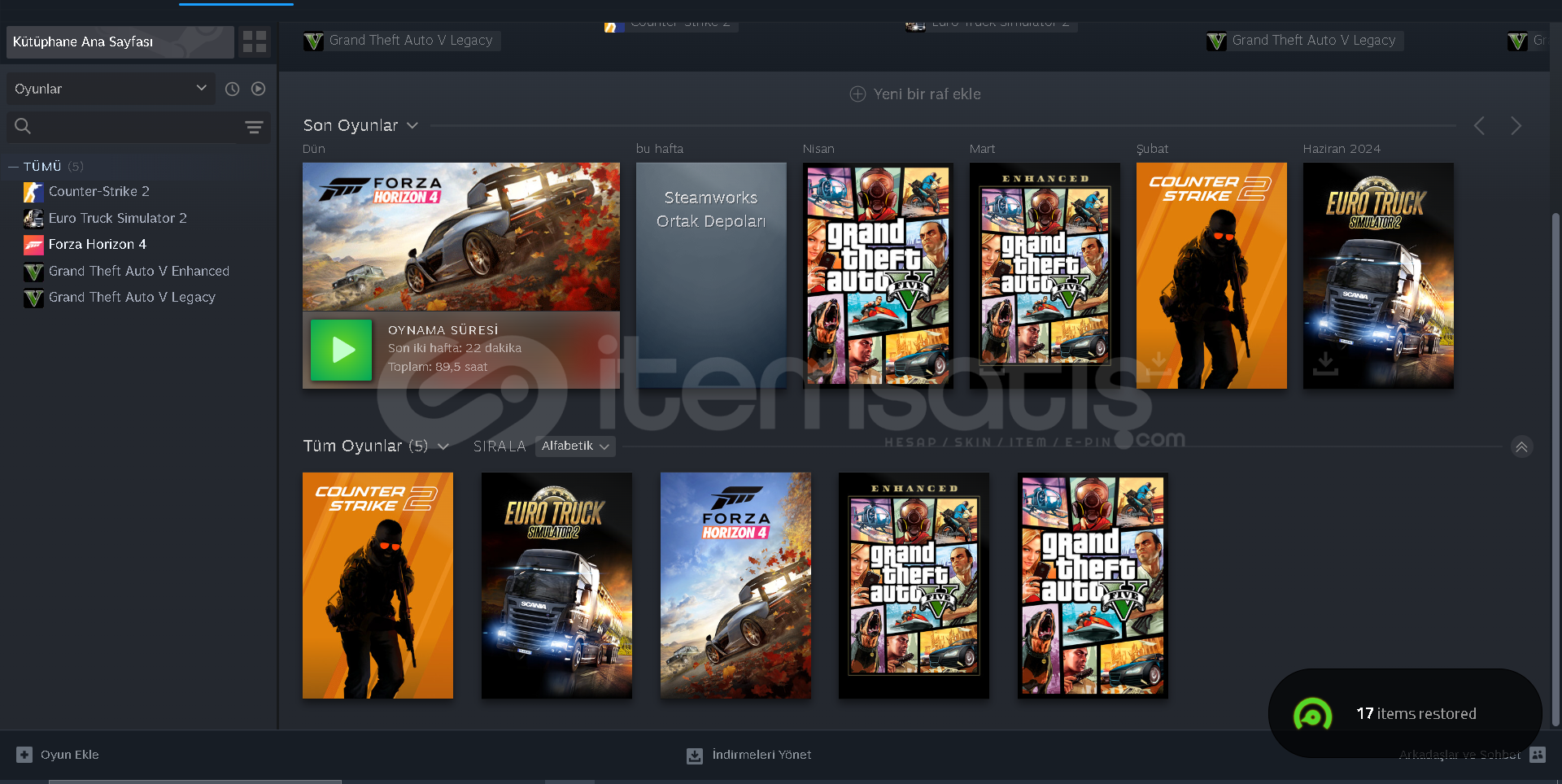Screen dimensions: 1562x784
Task: Select Forza Horizon 4 in sidebar
Action: coord(97,244)
